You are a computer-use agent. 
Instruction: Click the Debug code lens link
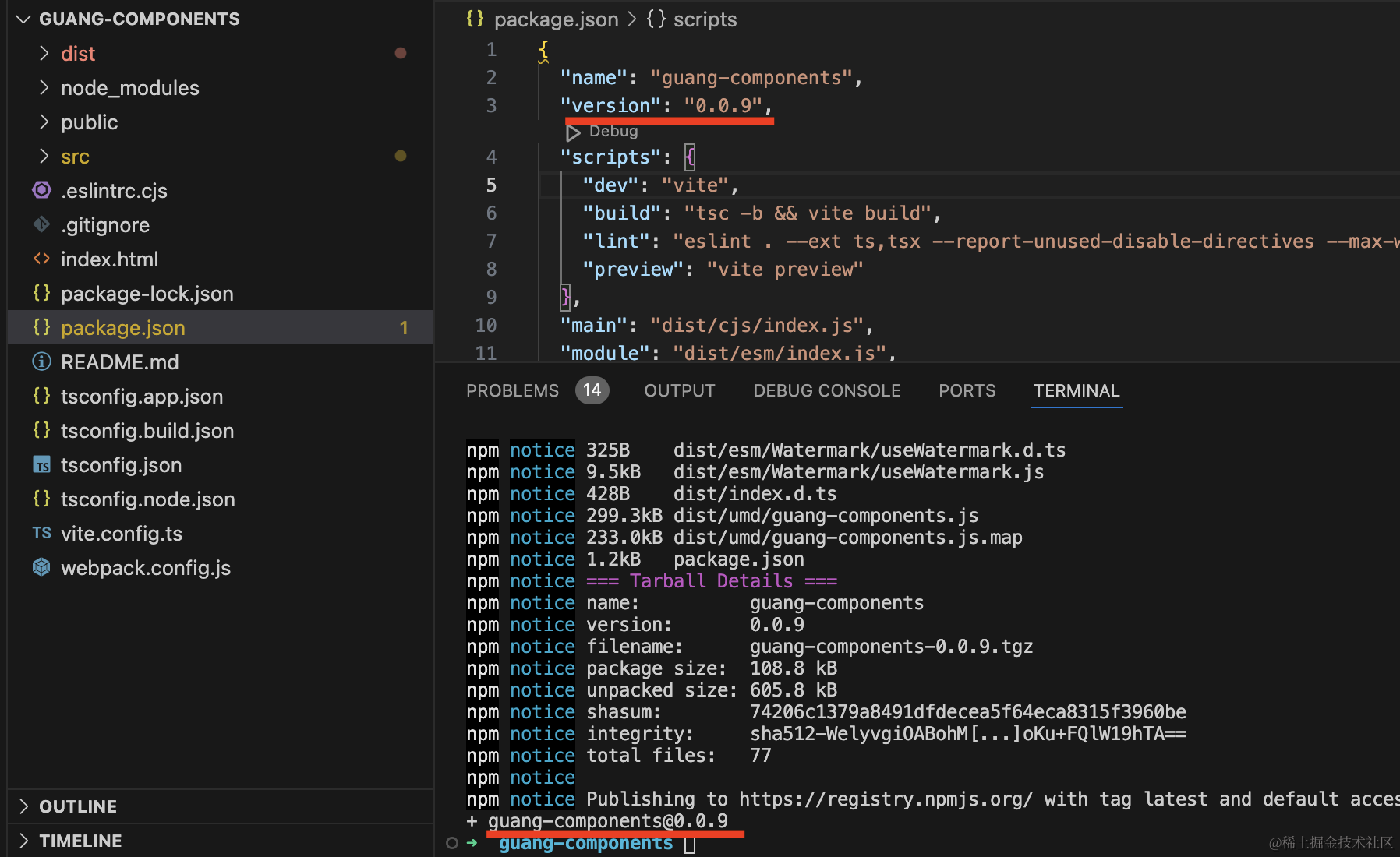[x=613, y=132]
